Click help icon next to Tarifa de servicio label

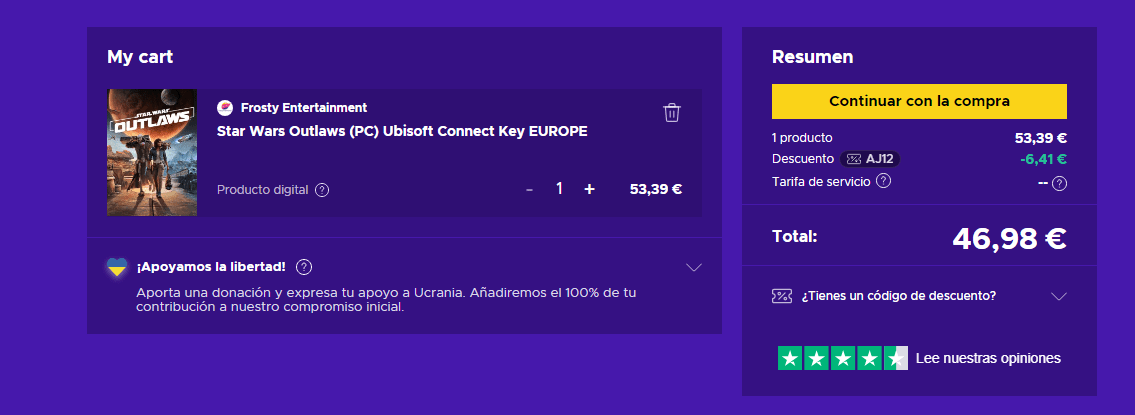[883, 181]
